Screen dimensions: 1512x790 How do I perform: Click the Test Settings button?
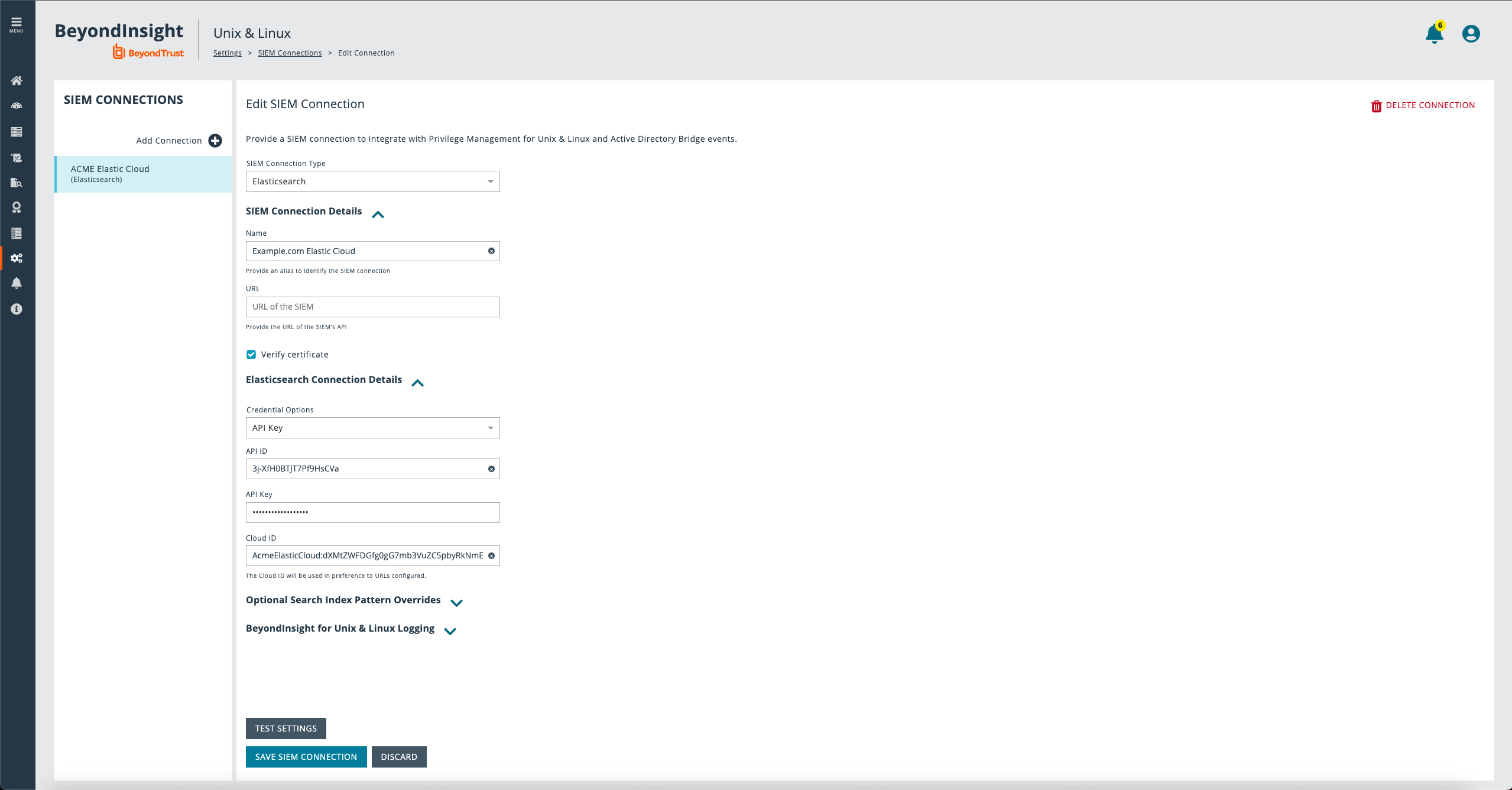[x=285, y=729]
